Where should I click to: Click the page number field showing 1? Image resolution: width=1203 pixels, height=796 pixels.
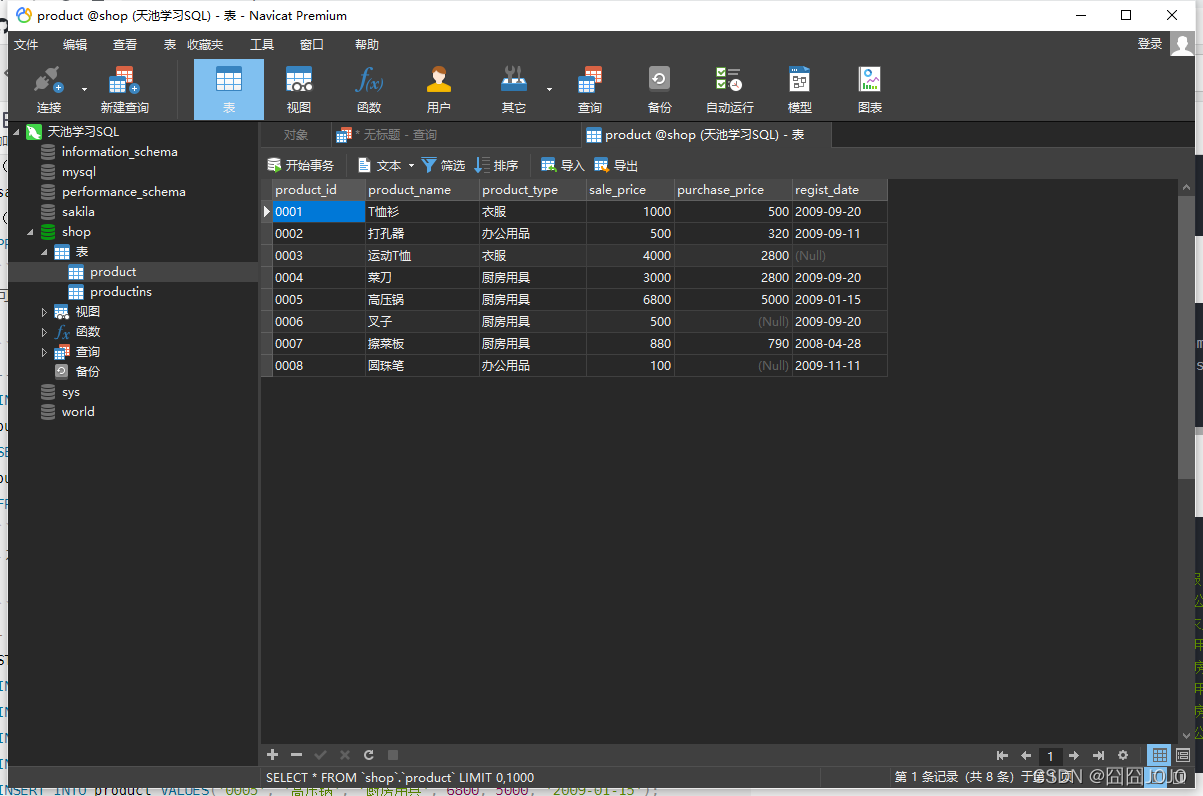point(1050,757)
